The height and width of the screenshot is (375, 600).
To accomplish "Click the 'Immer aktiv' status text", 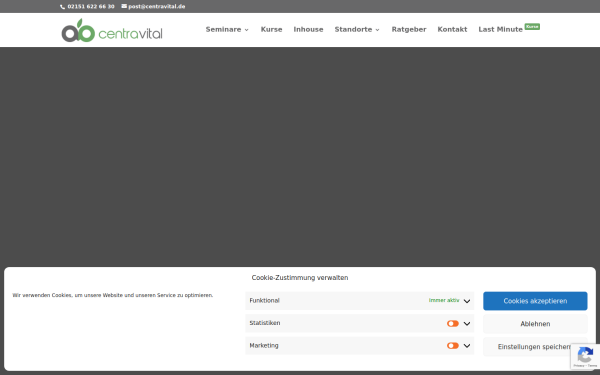I will (444, 301).
